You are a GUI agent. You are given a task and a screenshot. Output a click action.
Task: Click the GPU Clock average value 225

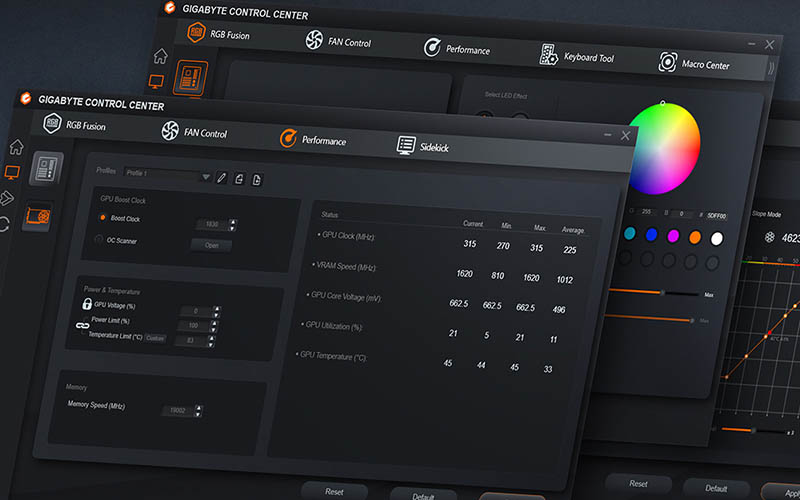(x=570, y=249)
